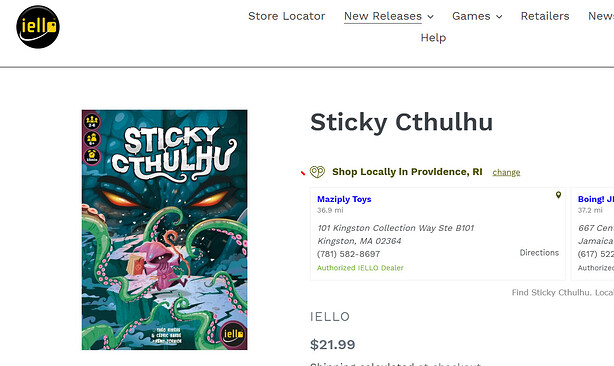Open the Retailers page

pyautogui.click(x=545, y=16)
